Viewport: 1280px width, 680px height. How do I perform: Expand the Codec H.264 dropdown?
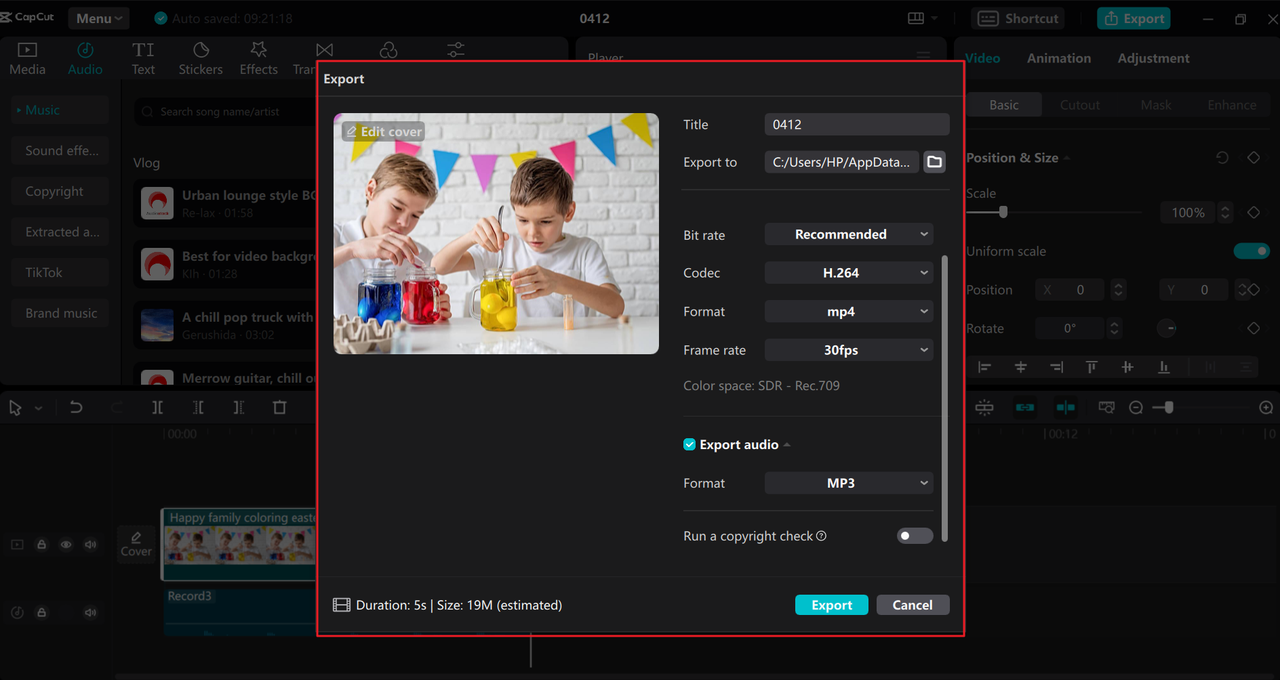tap(848, 273)
